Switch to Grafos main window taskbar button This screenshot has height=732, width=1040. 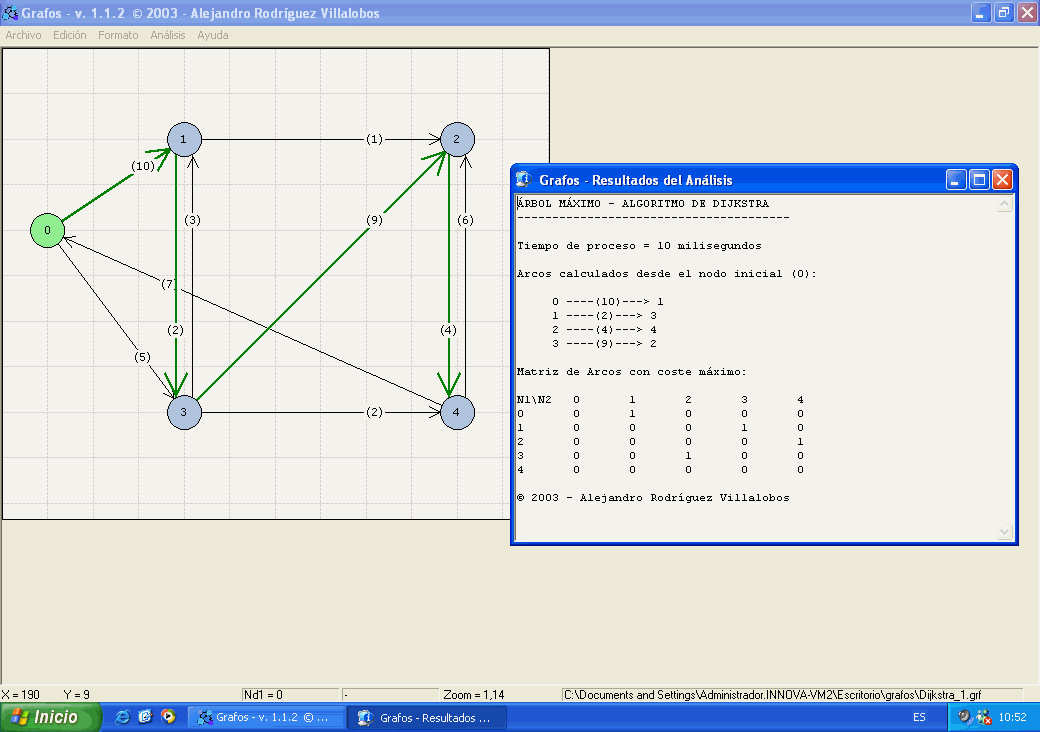(x=266, y=717)
